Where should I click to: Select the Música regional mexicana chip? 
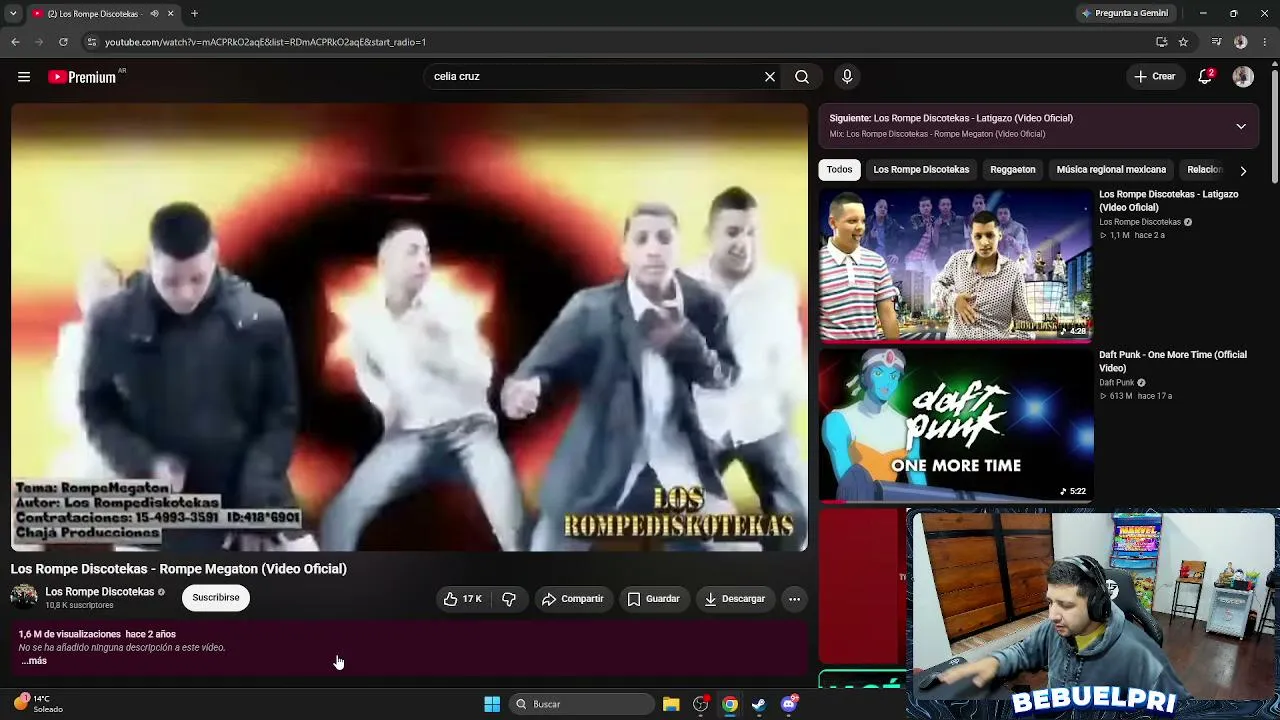(1111, 170)
